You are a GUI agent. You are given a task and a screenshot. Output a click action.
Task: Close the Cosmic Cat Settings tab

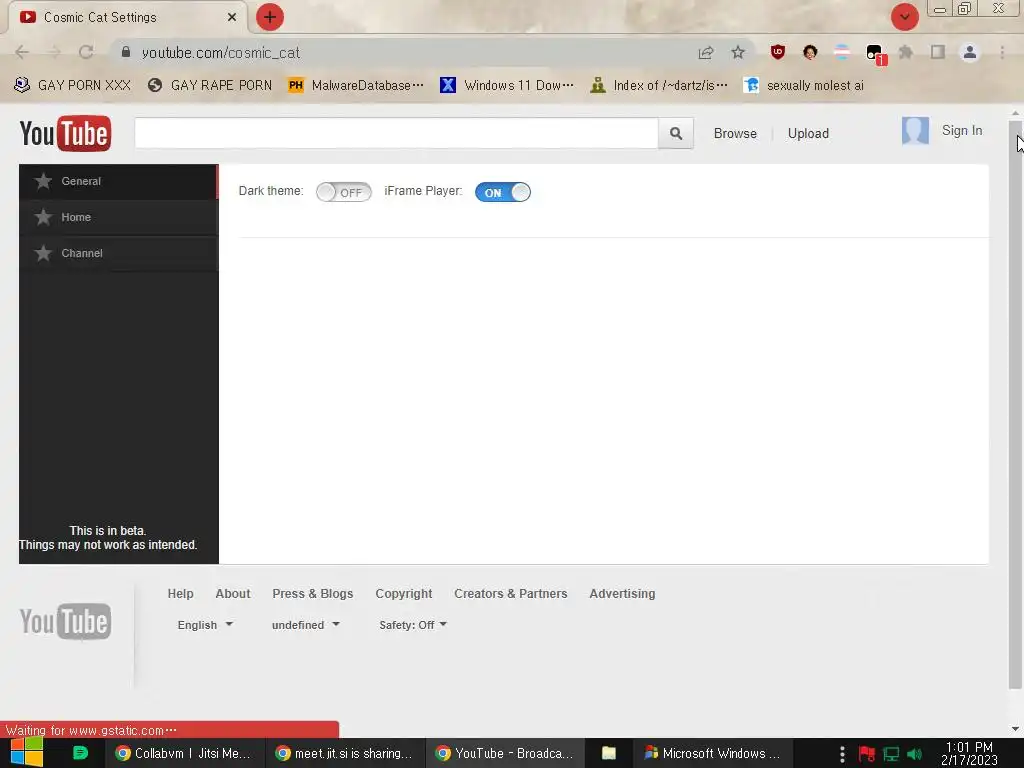(232, 17)
